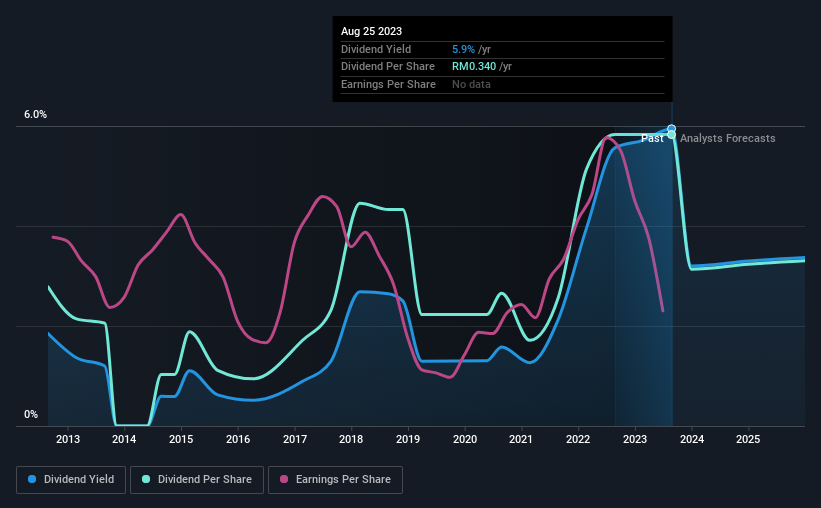Click the 2017 x-axis label
Image resolution: width=821 pixels, height=508 pixels.
(295, 439)
